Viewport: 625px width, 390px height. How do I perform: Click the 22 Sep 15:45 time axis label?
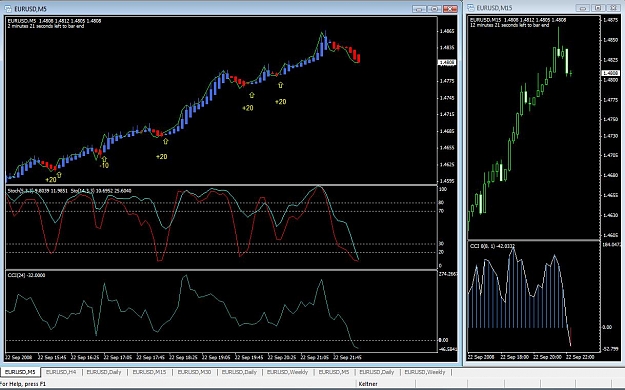click(52, 357)
